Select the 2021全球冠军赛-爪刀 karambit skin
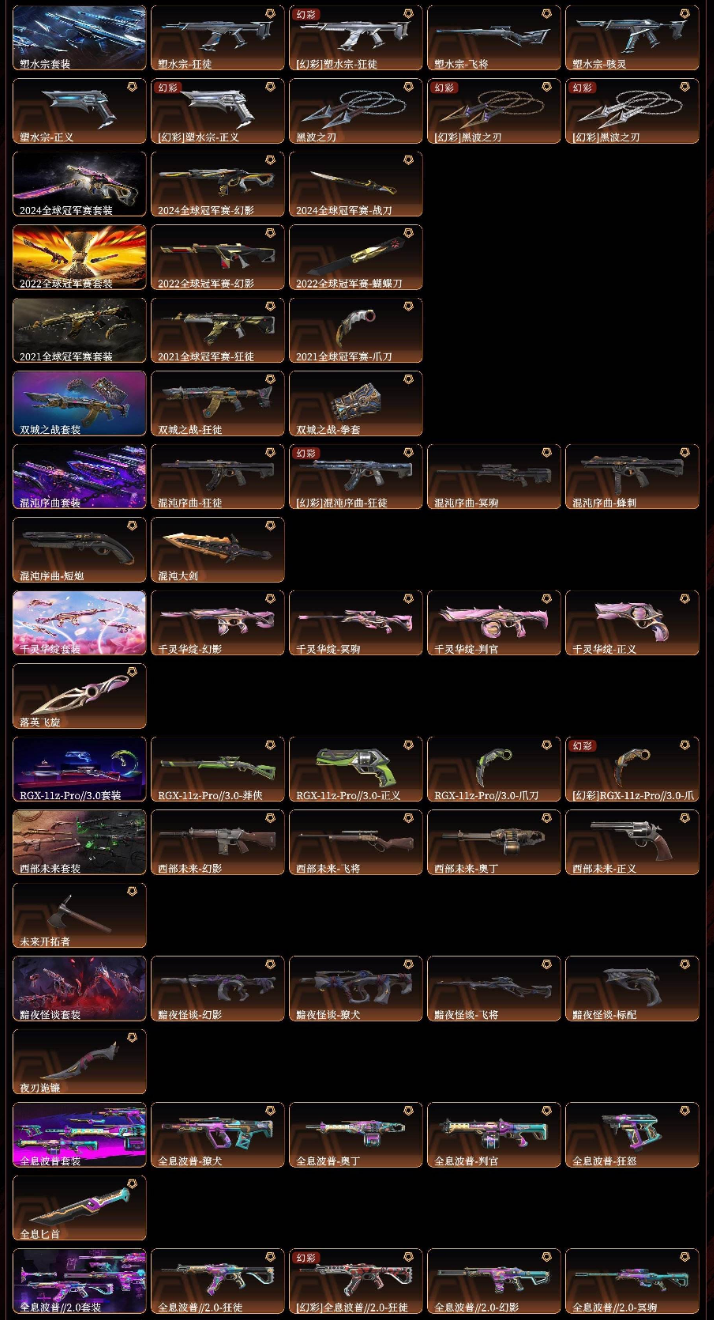 pyautogui.click(x=356, y=330)
